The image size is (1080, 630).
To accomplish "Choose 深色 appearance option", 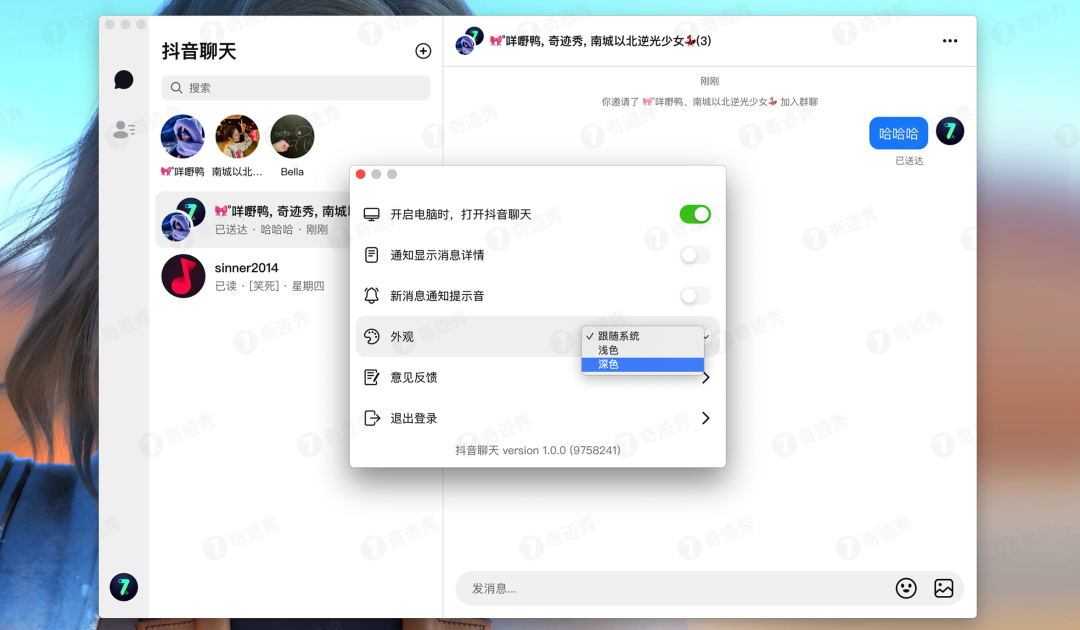I will [643, 364].
